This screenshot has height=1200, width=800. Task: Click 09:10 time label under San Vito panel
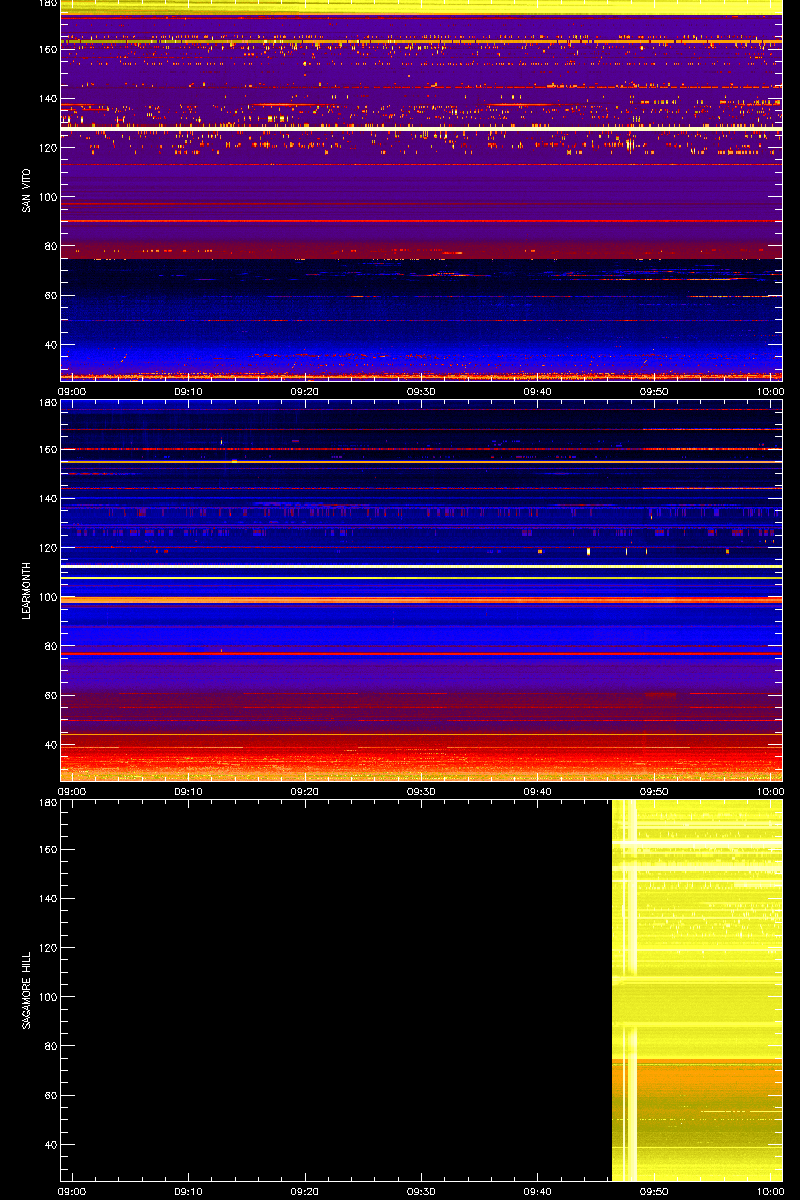coord(188,392)
